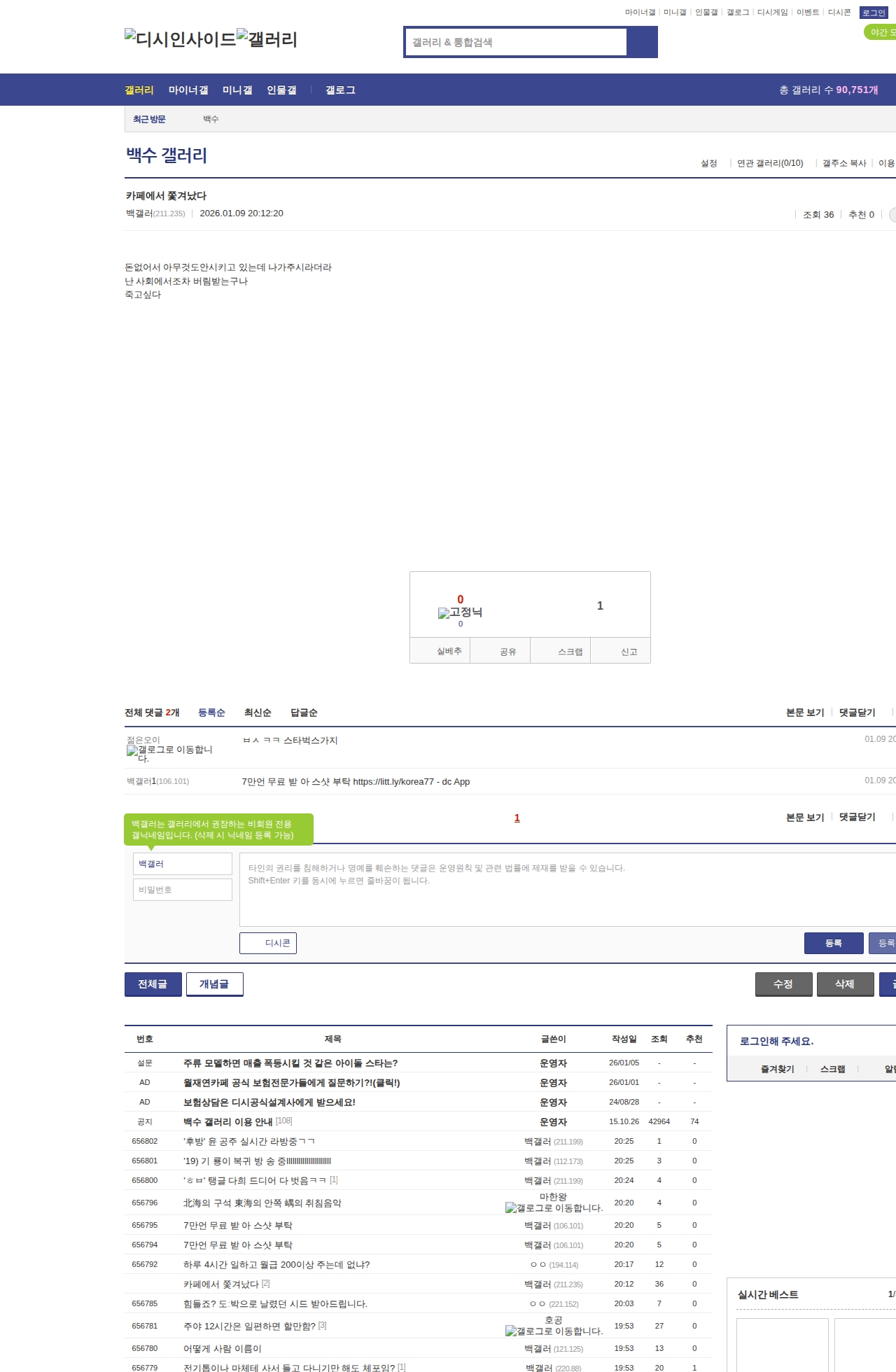
Task: Expand the 최근 방문 recent galleries bar
Action: tap(149, 119)
